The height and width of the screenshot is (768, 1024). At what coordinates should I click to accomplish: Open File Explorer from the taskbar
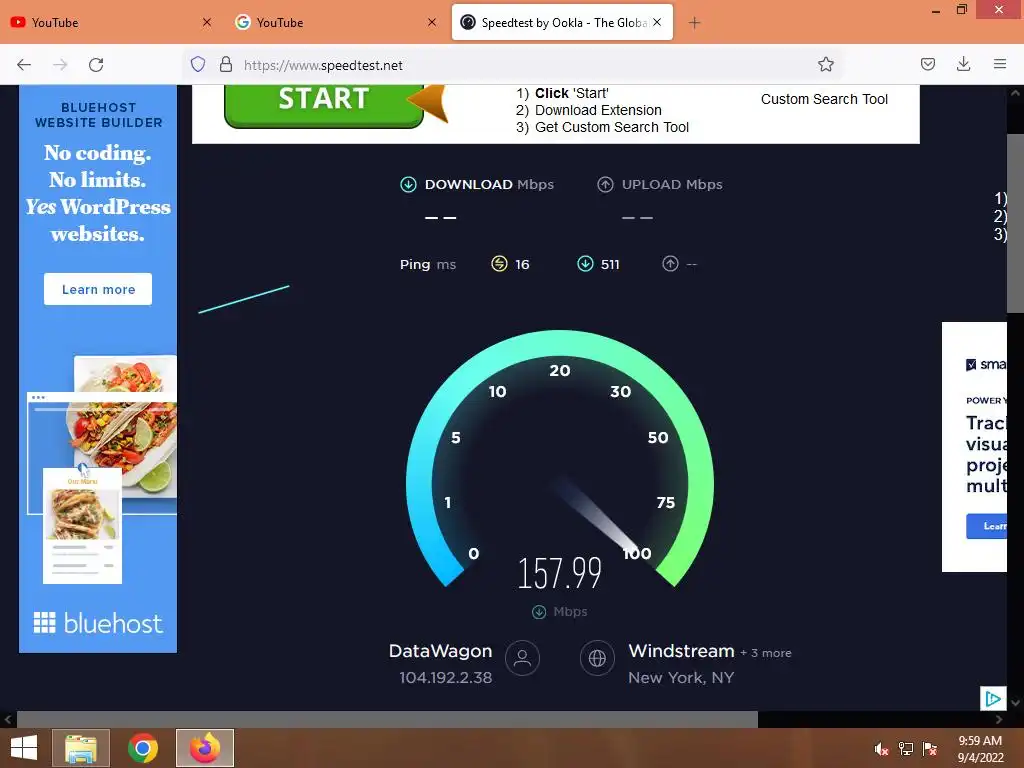click(81, 748)
